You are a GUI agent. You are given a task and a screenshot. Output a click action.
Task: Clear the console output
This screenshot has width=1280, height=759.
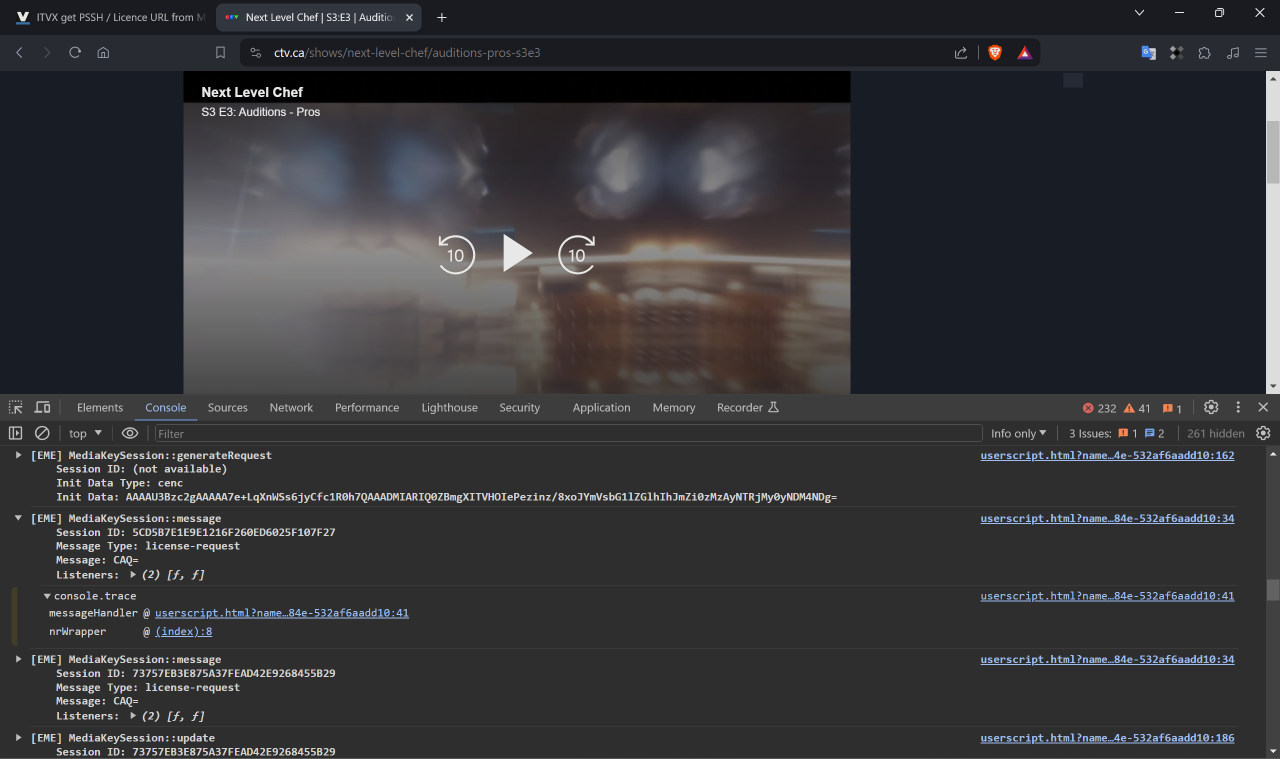(42, 433)
